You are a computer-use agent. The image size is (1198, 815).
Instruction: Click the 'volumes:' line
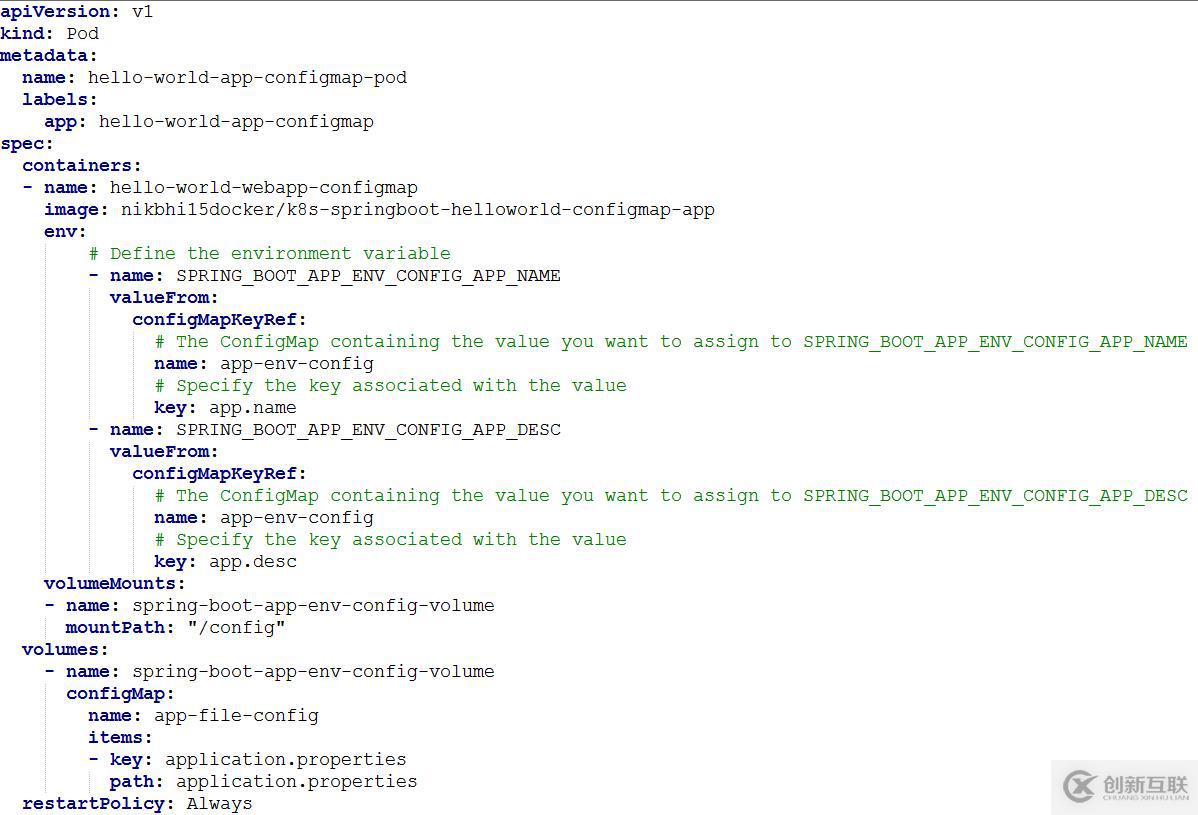[65, 650]
